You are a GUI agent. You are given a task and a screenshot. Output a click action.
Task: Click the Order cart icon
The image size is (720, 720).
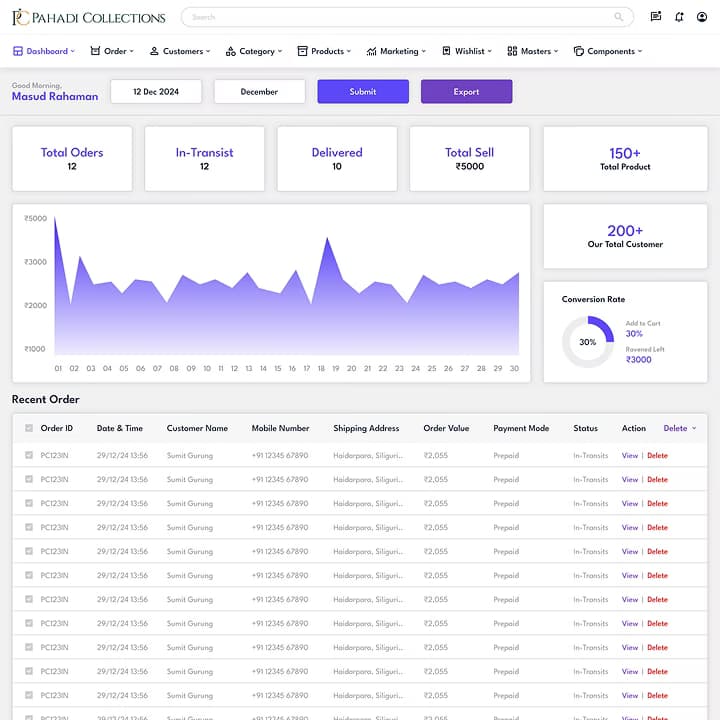tap(95, 51)
